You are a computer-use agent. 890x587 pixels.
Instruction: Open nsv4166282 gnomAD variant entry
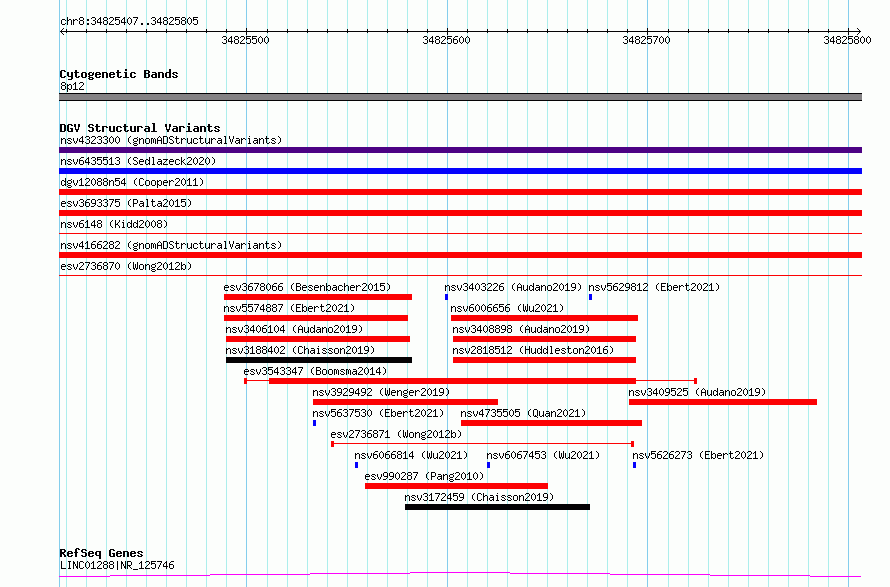point(171,245)
